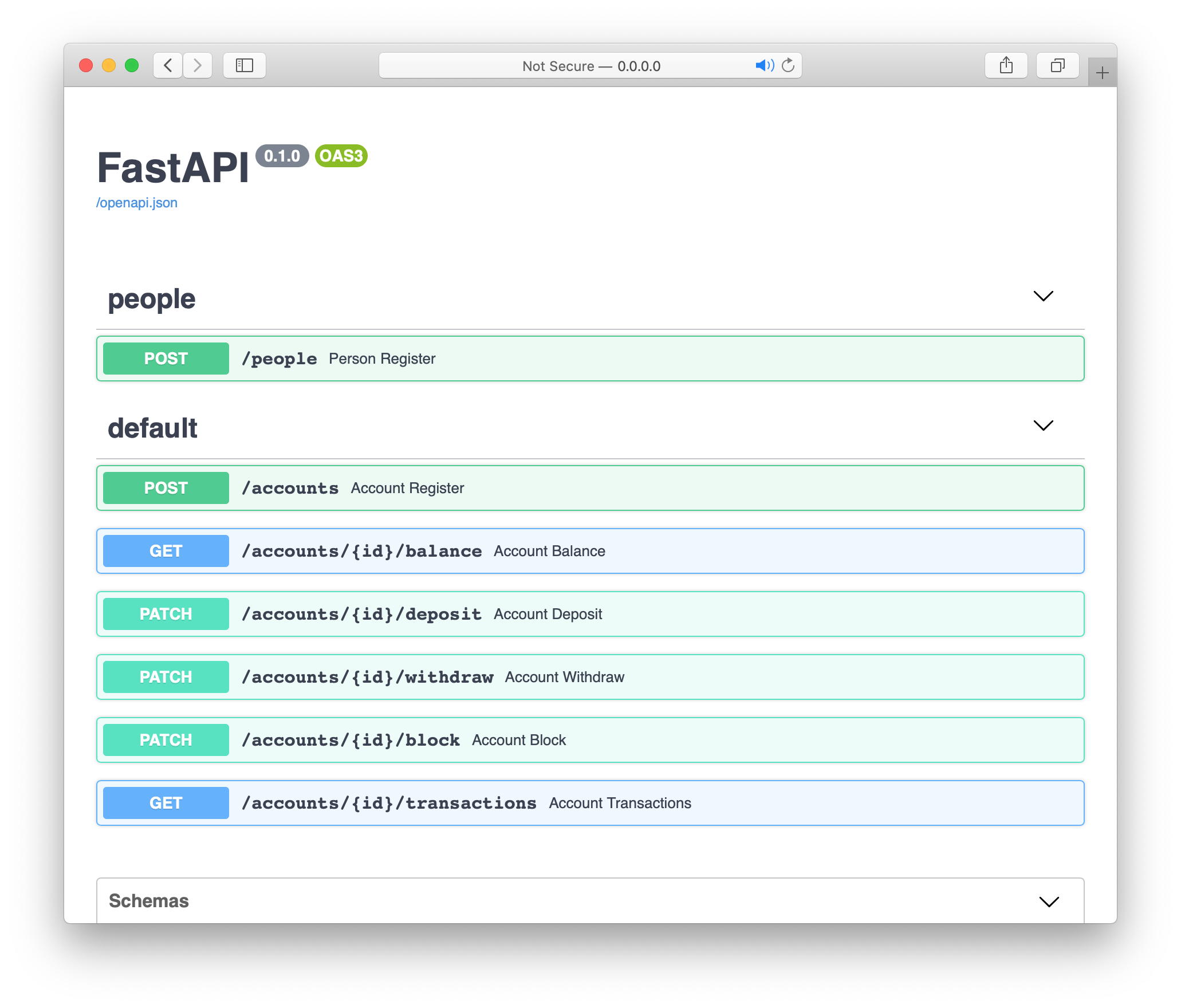The width and height of the screenshot is (1181, 1008).
Task: Click the 'Account Withdraw' summary text
Action: tap(565, 677)
